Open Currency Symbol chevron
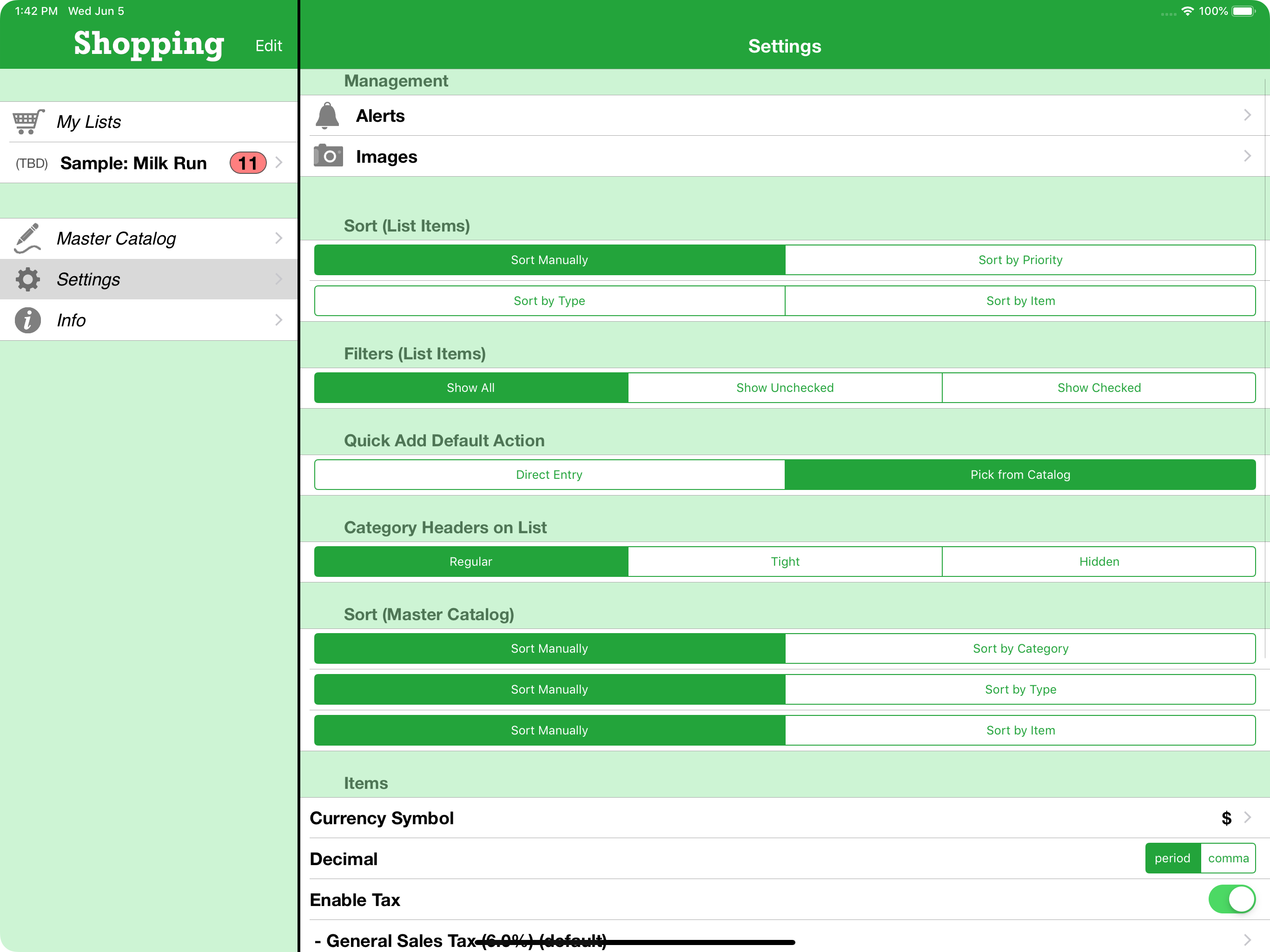 [x=1247, y=817]
